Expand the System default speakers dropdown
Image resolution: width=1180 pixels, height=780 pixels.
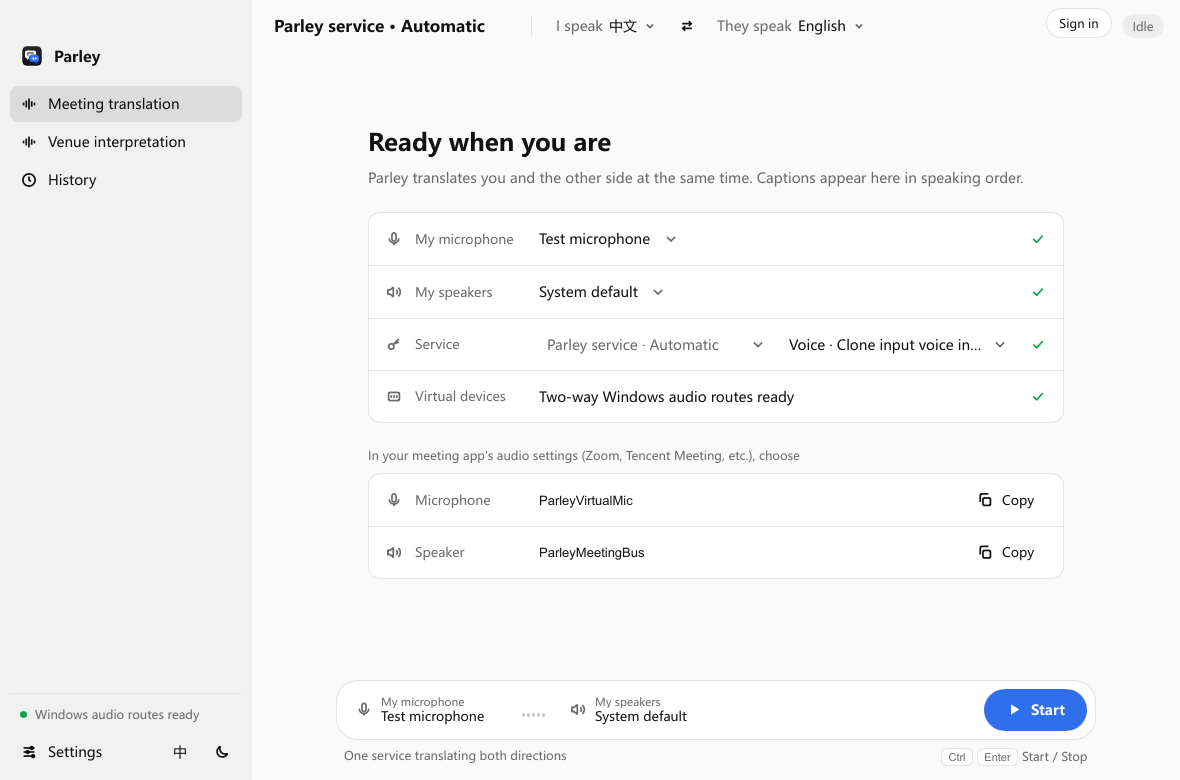pyautogui.click(x=601, y=292)
